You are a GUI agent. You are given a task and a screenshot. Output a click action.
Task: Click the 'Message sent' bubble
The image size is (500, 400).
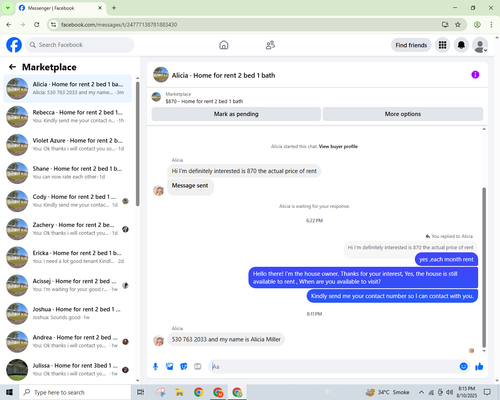pos(190,186)
